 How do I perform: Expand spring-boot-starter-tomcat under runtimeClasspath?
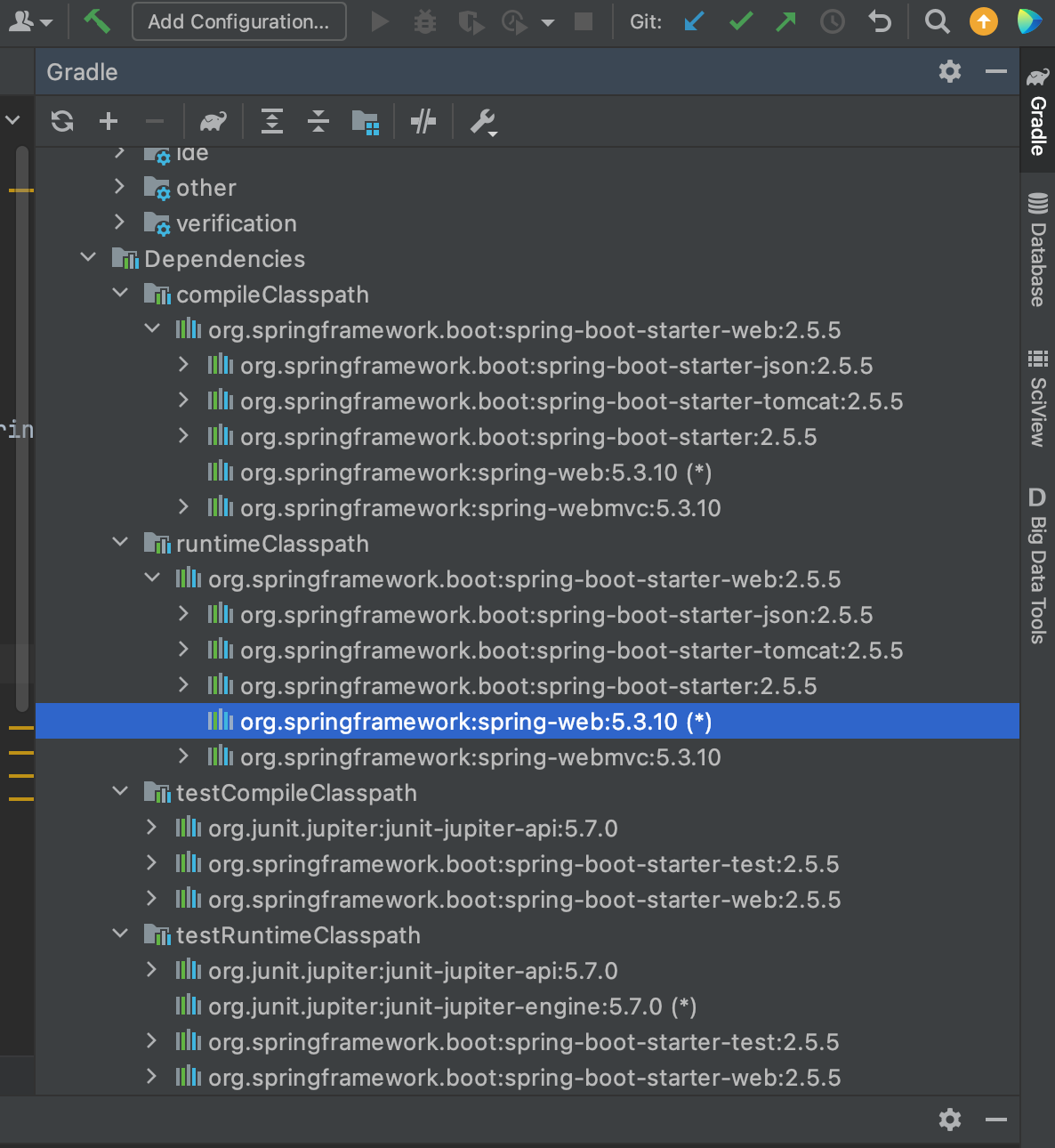(183, 649)
